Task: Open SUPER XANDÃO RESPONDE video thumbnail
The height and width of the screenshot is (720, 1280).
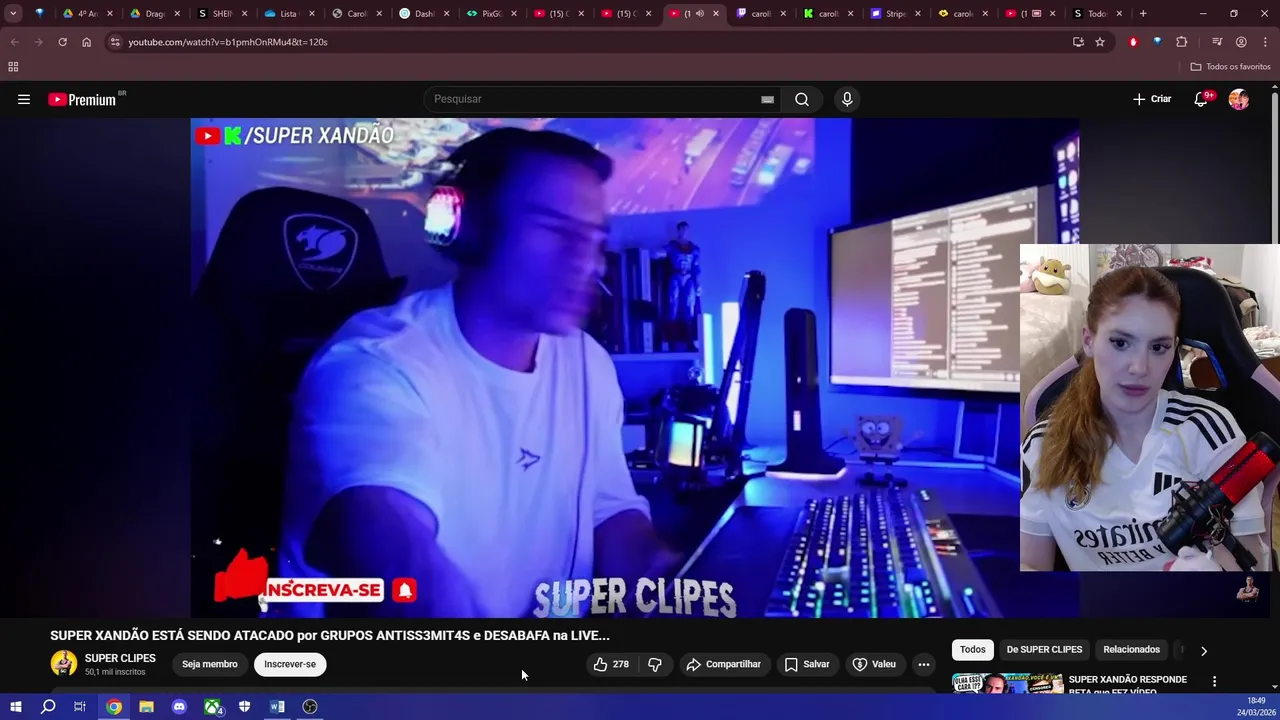Action: coord(1007,684)
